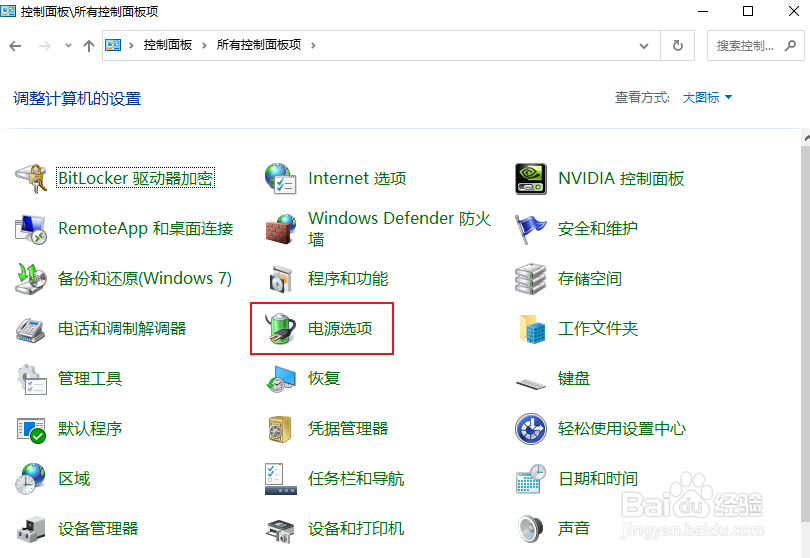The width and height of the screenshot is (810, 558).
Task: Open the 安全和维护 link
Action: 598,228
